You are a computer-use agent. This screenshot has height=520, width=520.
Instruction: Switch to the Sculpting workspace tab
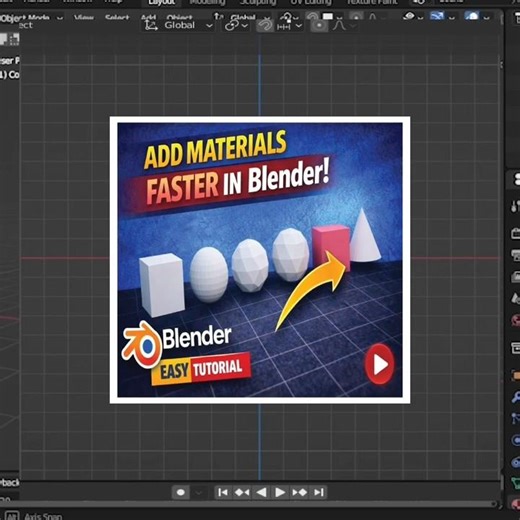(x=258, y=3)
